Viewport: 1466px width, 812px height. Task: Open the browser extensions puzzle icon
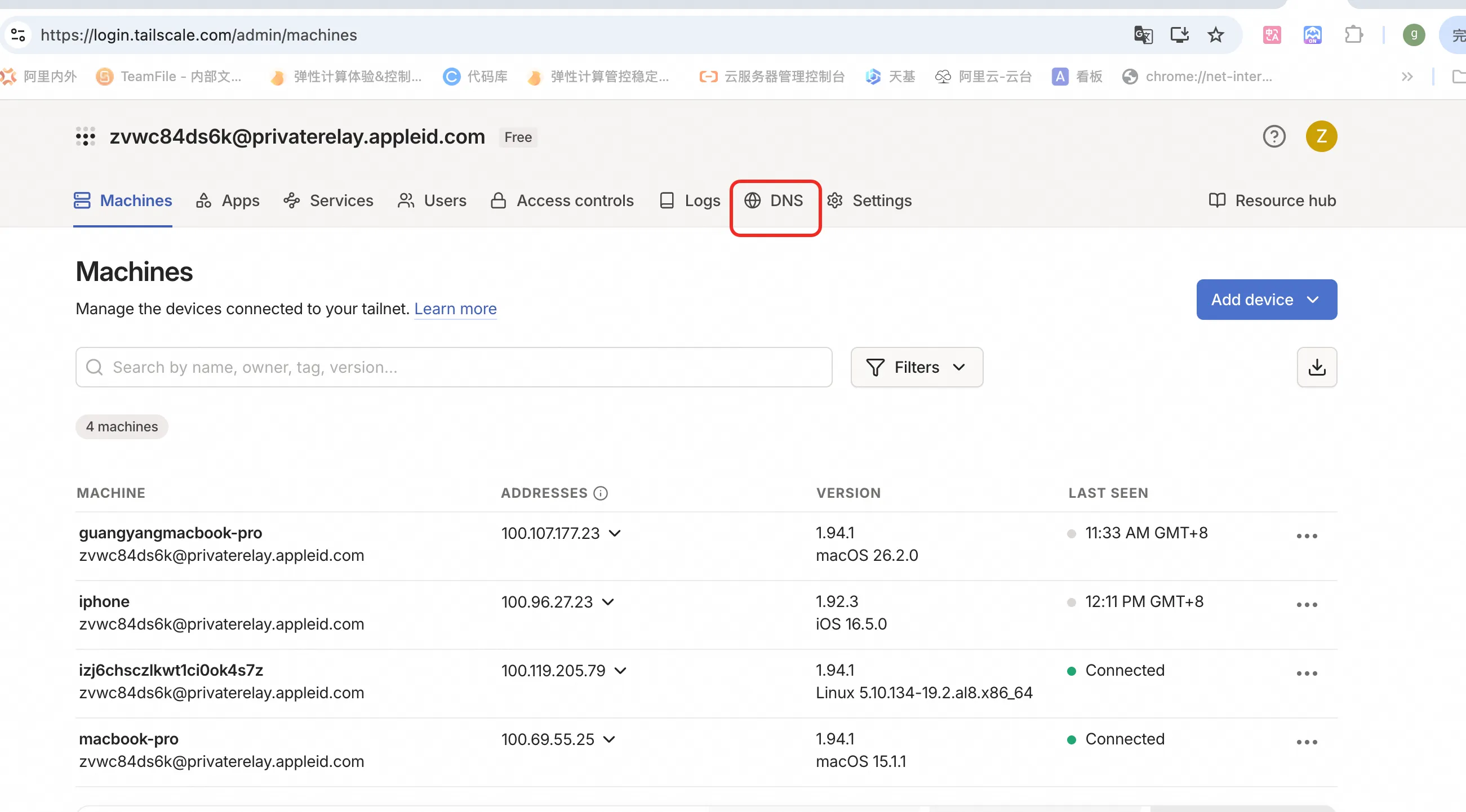pyautogui.click(x=1353, y=35)
